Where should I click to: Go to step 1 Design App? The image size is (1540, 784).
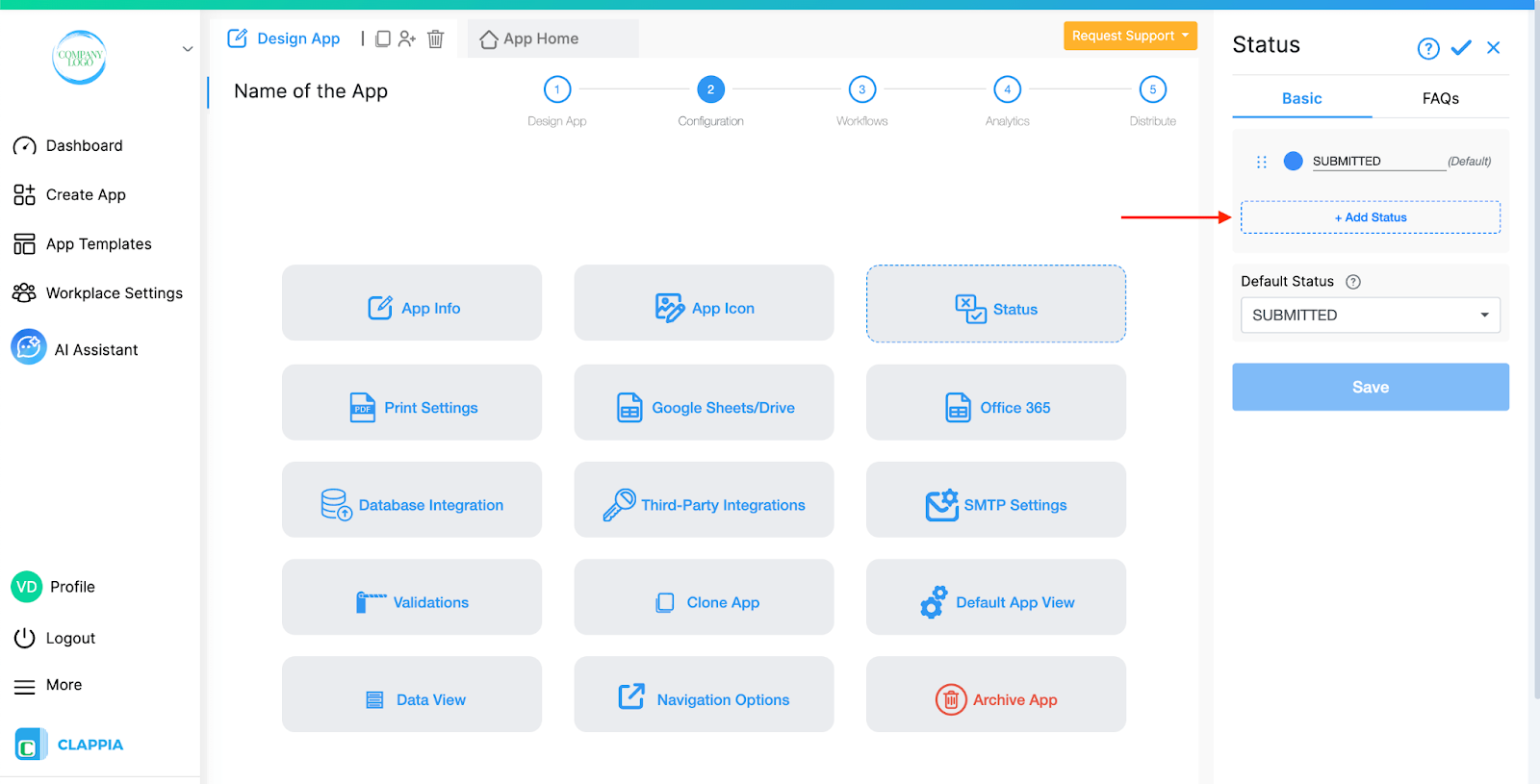click(557, 89)
